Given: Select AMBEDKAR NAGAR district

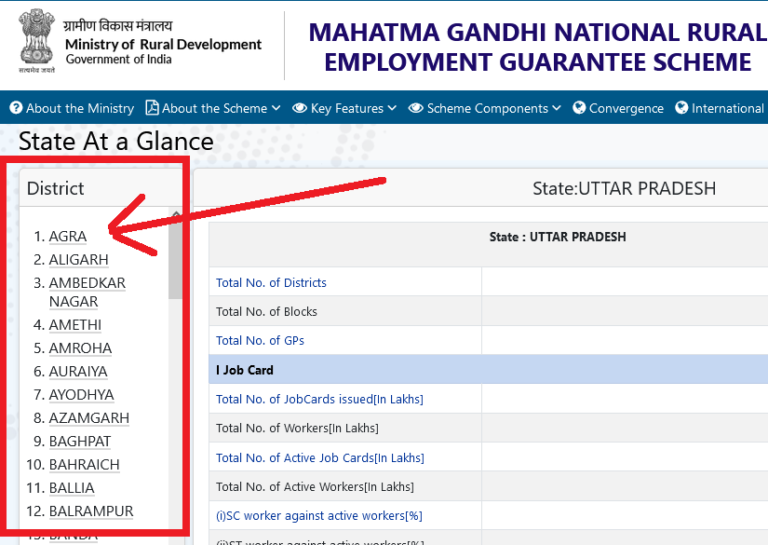Looking at the screenshot, I should tap(87, 292).
